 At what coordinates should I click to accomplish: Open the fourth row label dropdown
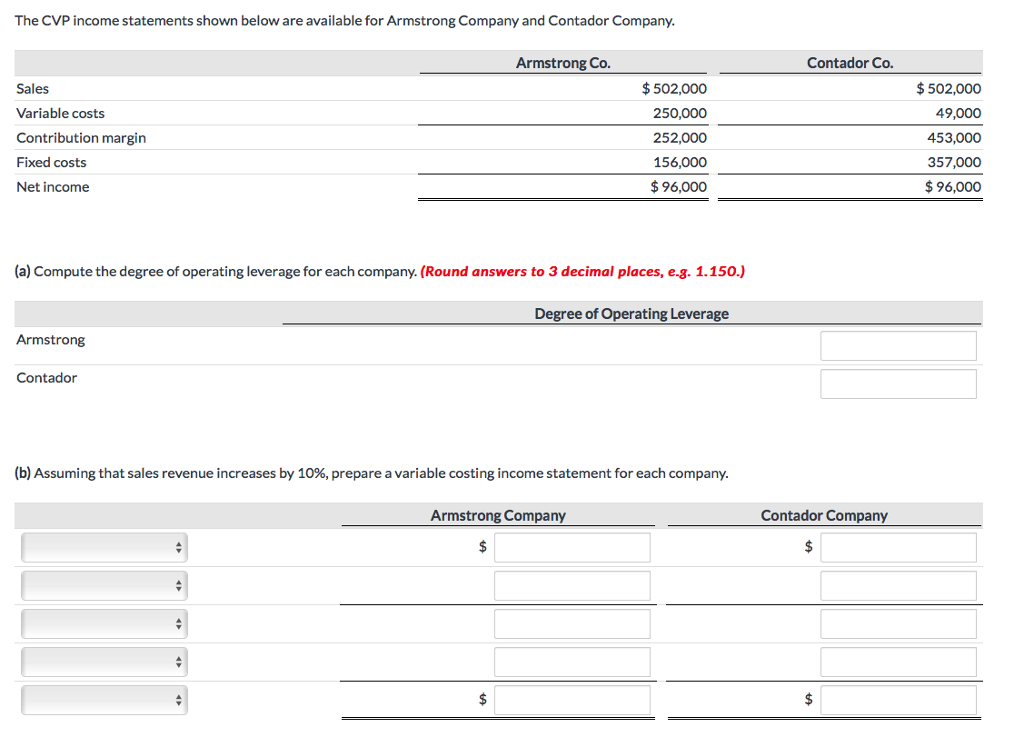point(104,662)
